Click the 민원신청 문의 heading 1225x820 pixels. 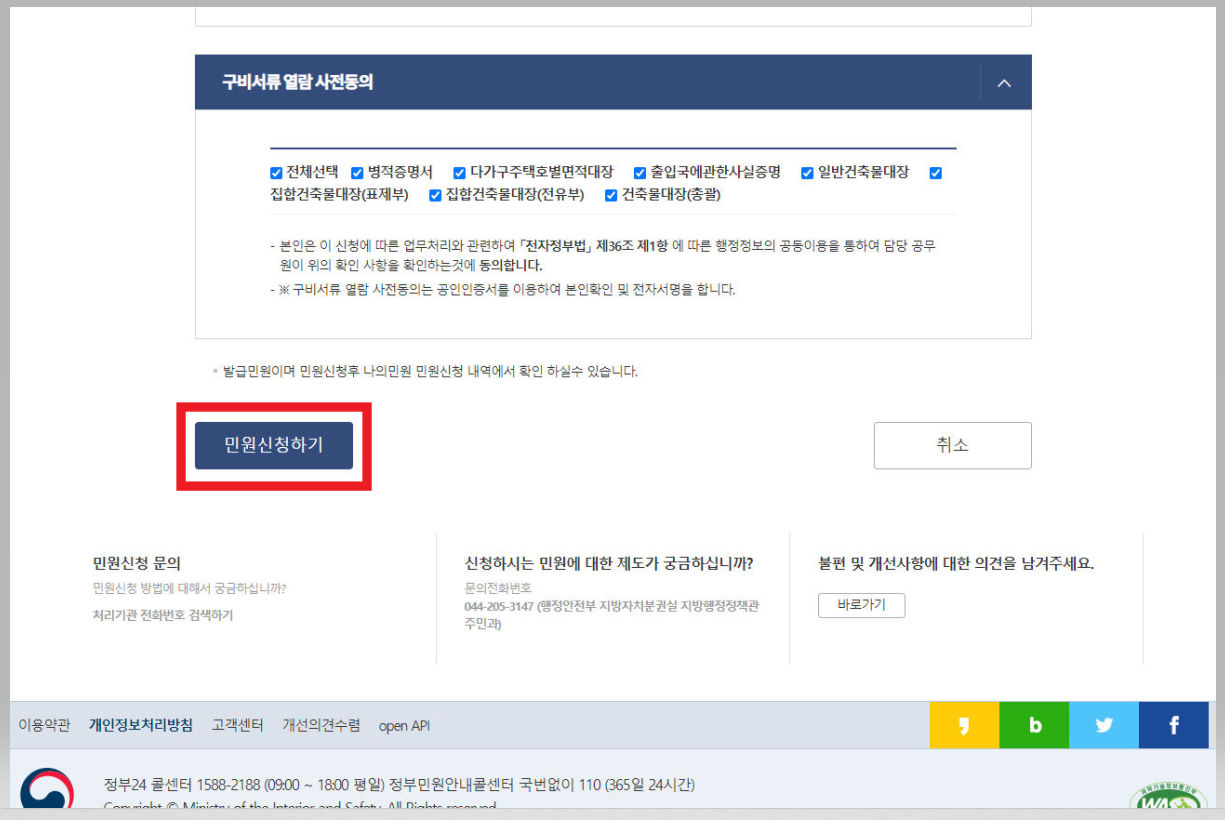point(136,564)
